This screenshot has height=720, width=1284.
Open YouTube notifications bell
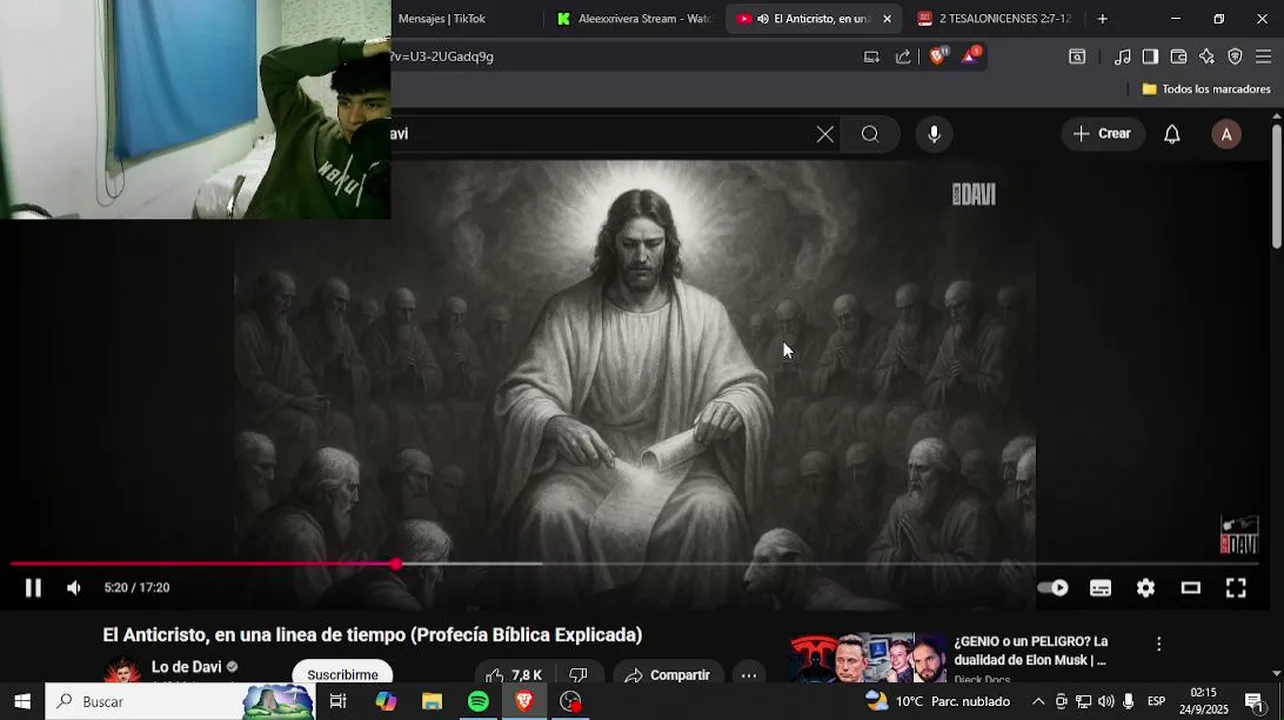coord(1172,134)
